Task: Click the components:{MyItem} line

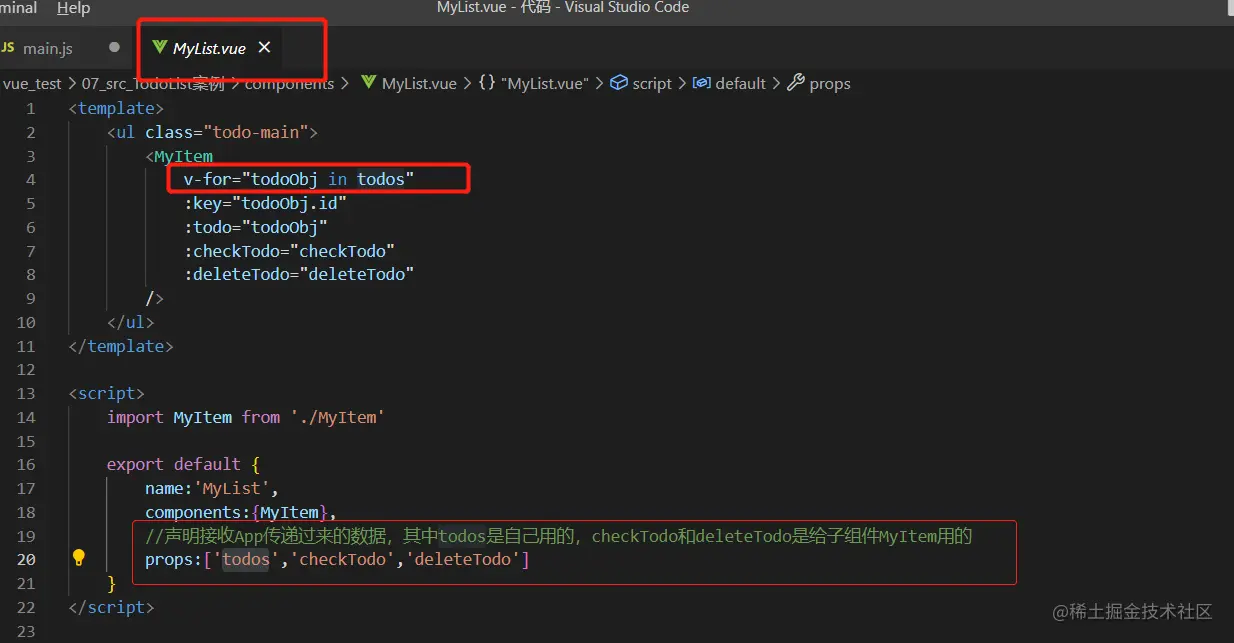Action: pyautogui.click(x=241, y=512)
